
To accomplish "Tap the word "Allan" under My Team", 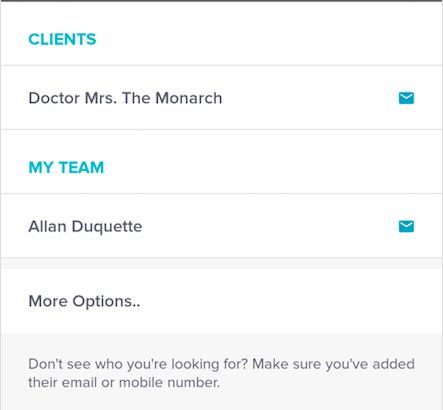I will click(47, 226).
